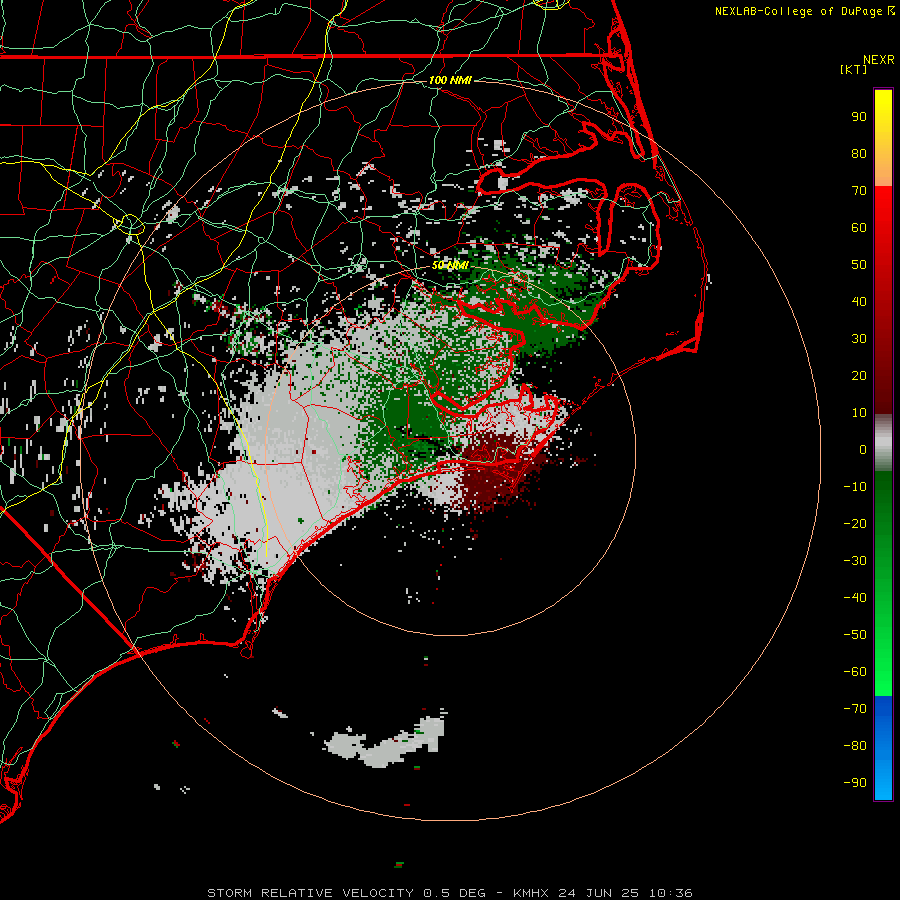900x900 pixels.
Task: Click the 10 value on velocity scale
Action: [x=859, y=413]
